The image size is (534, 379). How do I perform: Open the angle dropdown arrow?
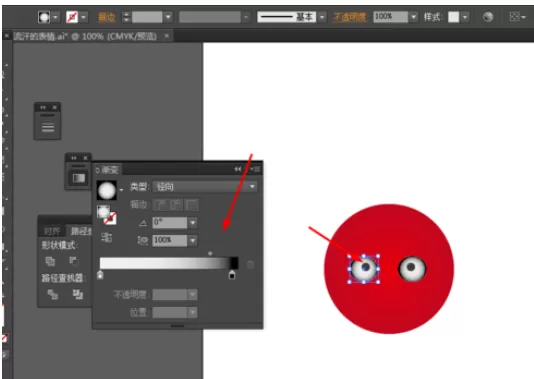pyautogui.click(x=192, y=223)
